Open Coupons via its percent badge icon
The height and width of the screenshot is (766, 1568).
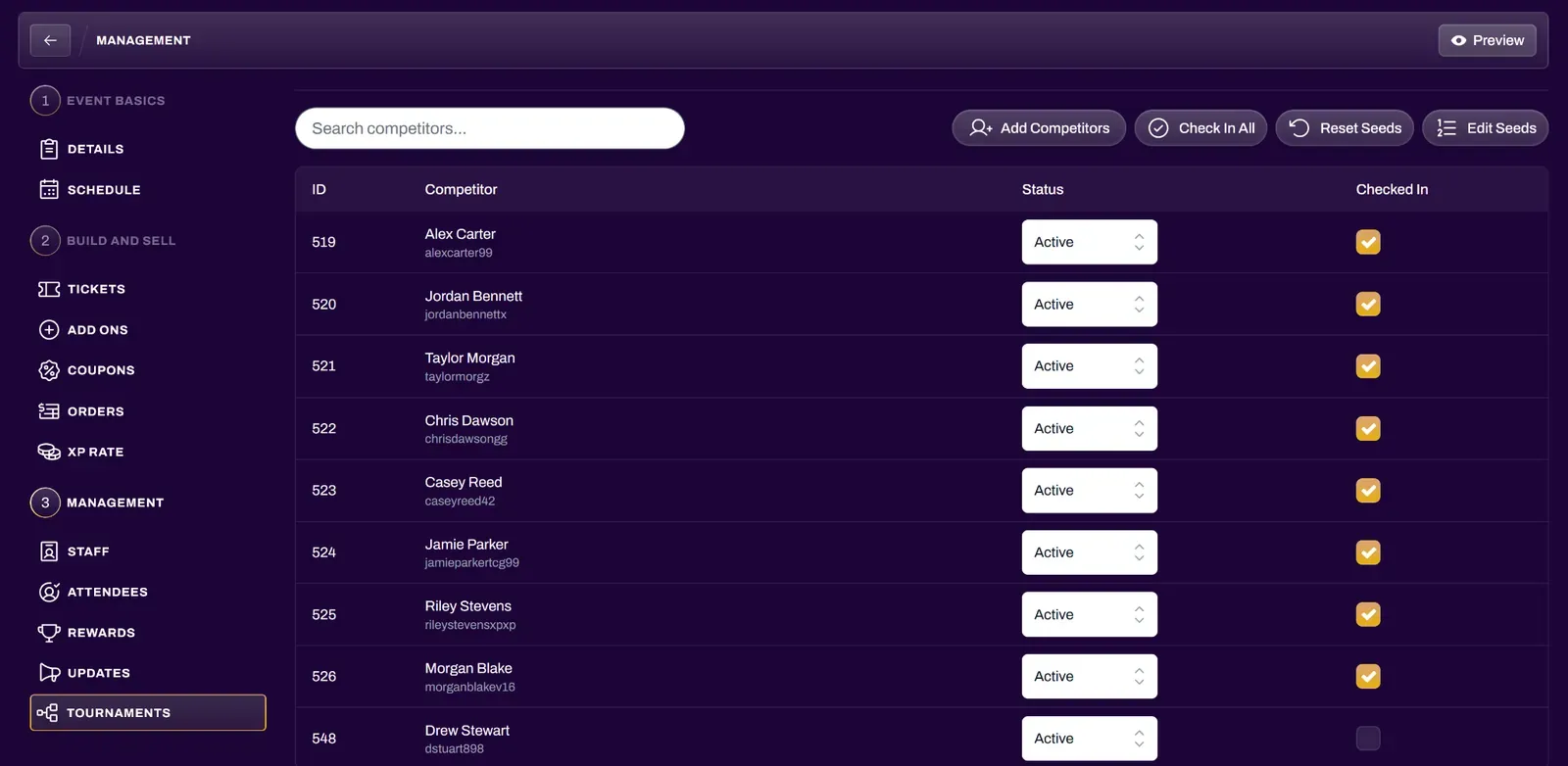(49, 370)
